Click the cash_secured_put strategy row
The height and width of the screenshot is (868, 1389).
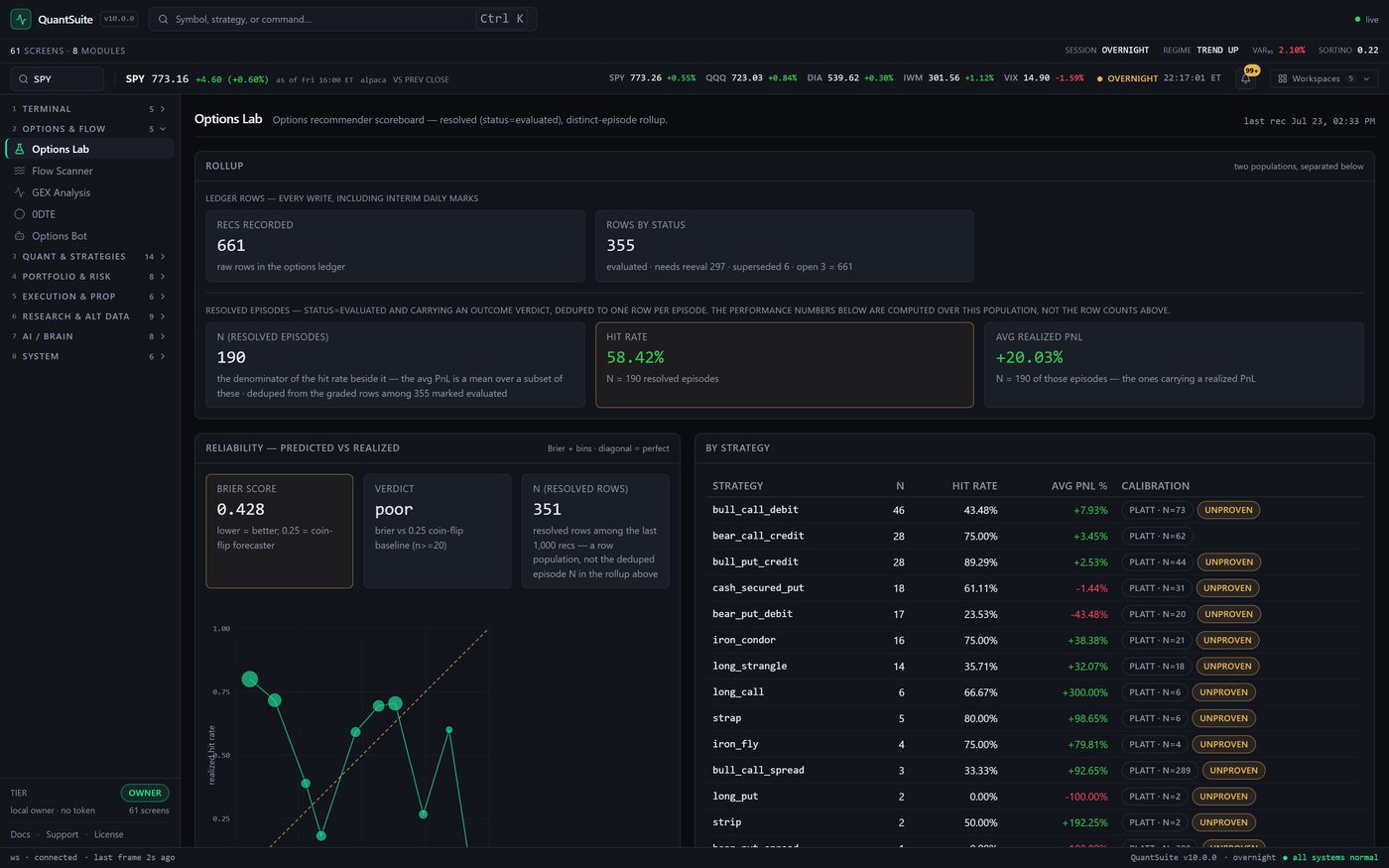[x=1034, y=587]
